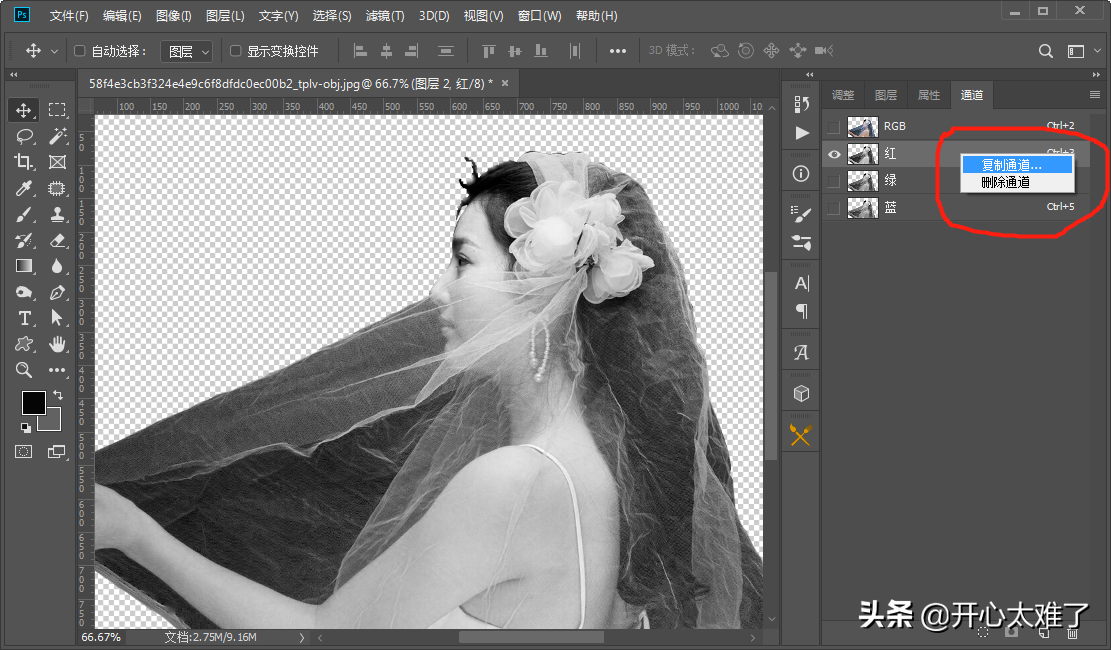Select the Lasso tool
1111x650 pixels.
coord(24,136)
